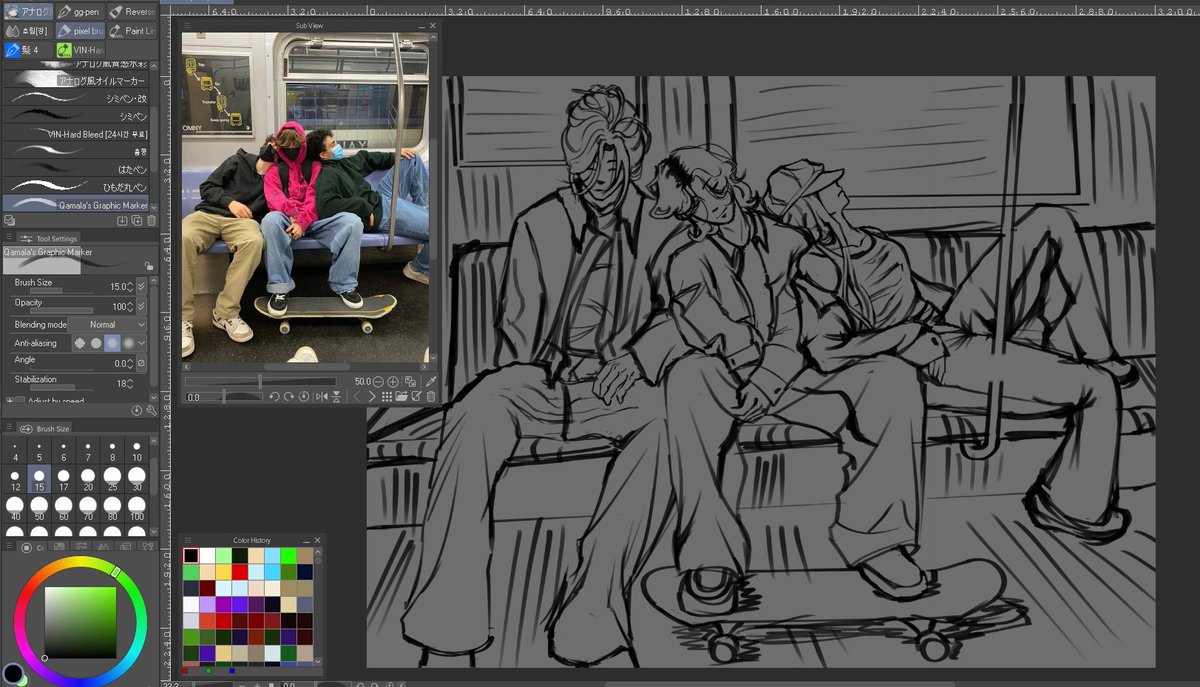
Task: Open Tool Settings panel menu icon
Action: point(9,238)
